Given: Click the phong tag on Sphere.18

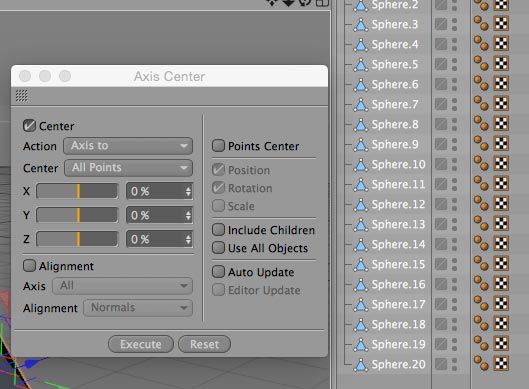Looking at the screenshot, I should [x=481, y=323].
